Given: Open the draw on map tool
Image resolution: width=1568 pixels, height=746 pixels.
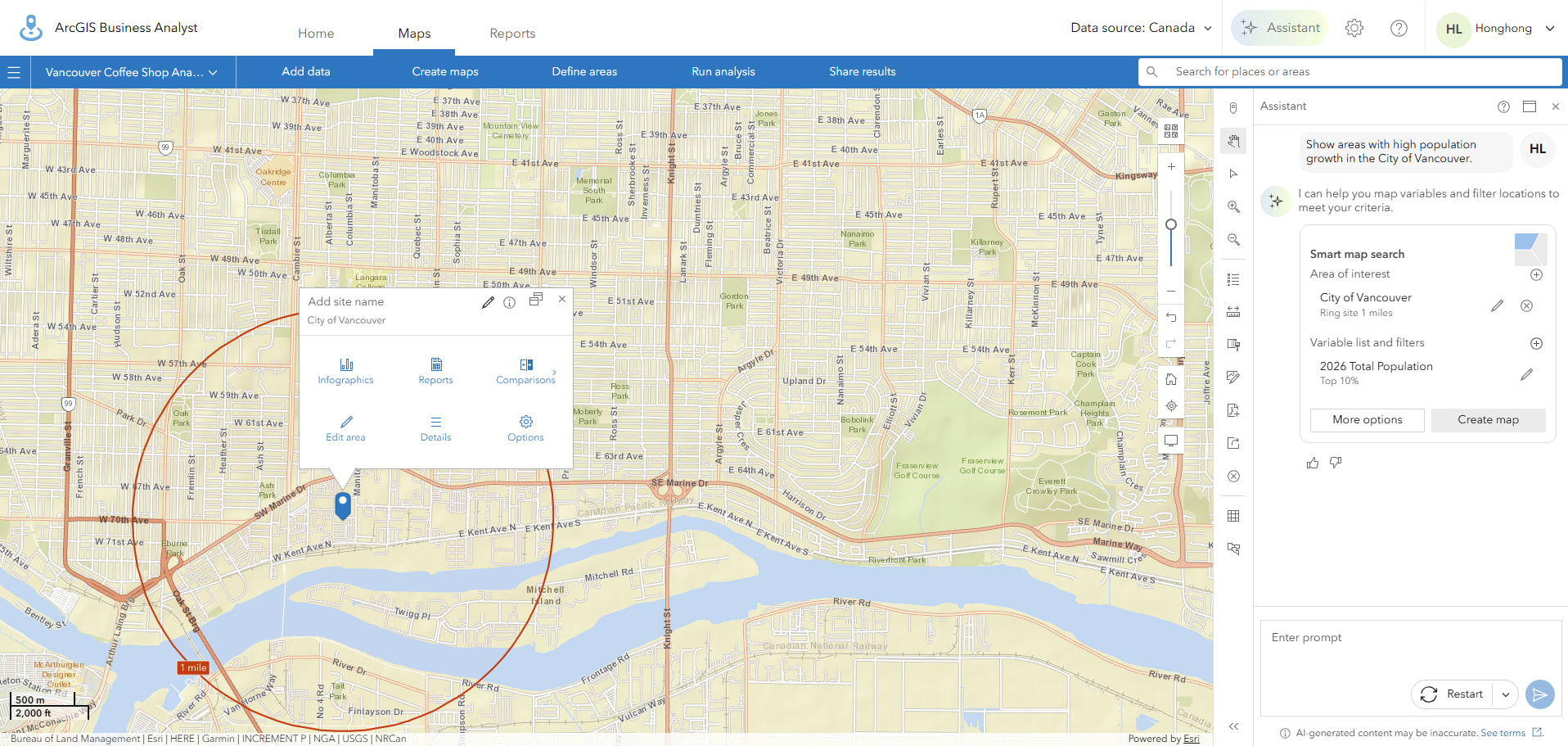Looking at the screenshot, I should (1233, 378).
